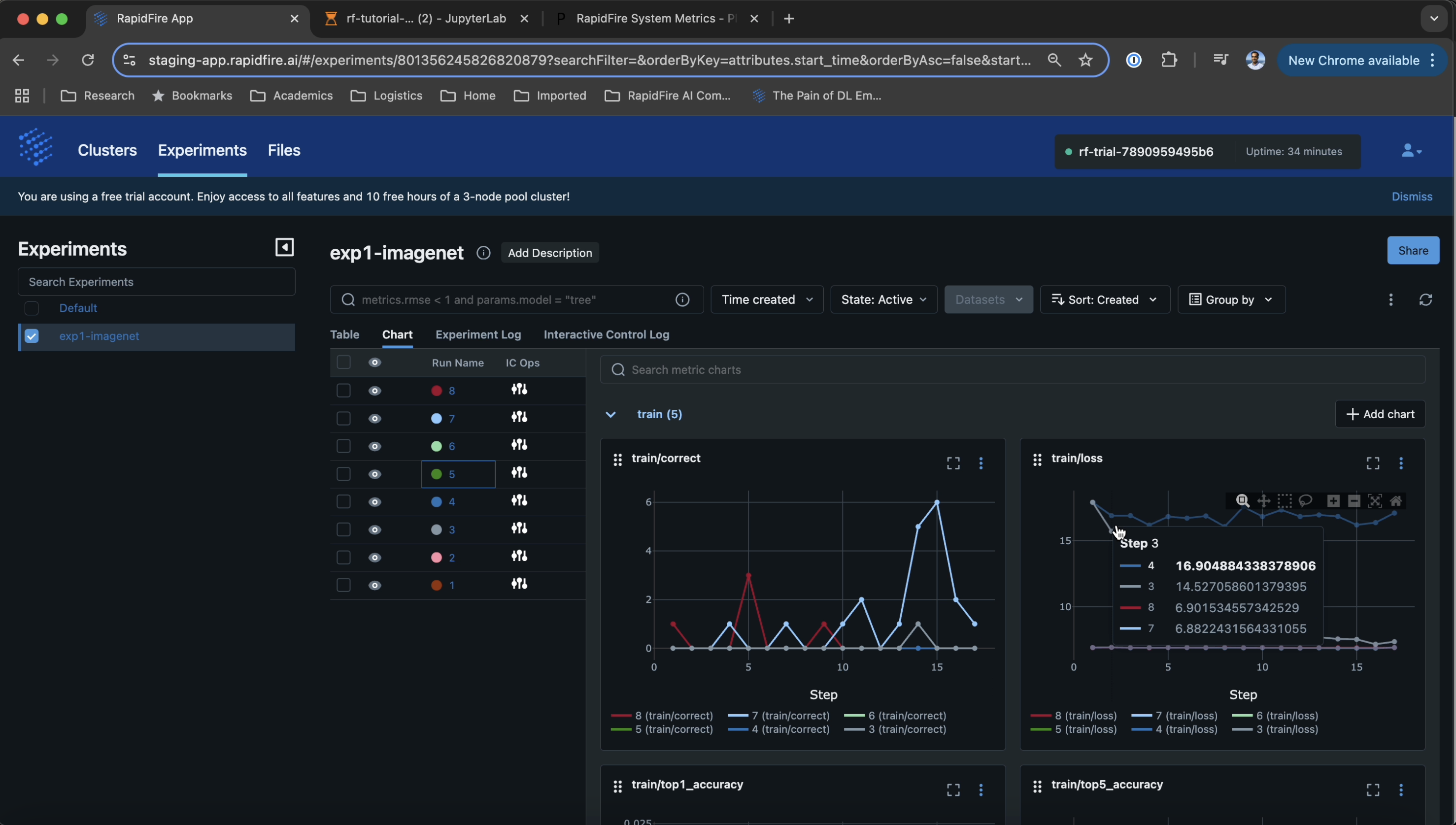Image resolution: width=1456 pixels, height=825 pixels.
Task: Open IC Ops controls for run 5
Action: coord(519,472)
